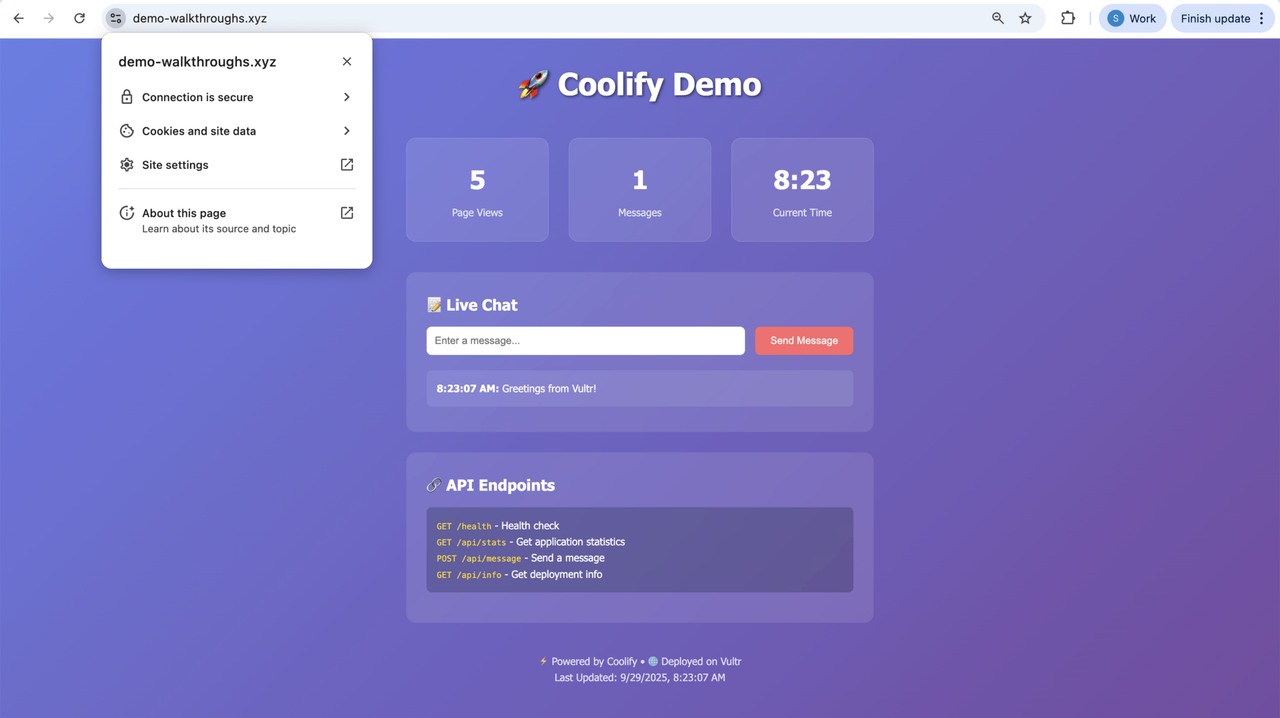This screenshot has height=718, width=1280.
Task: Click the site information icon in address bar
Action: click(x=116, y=18)
